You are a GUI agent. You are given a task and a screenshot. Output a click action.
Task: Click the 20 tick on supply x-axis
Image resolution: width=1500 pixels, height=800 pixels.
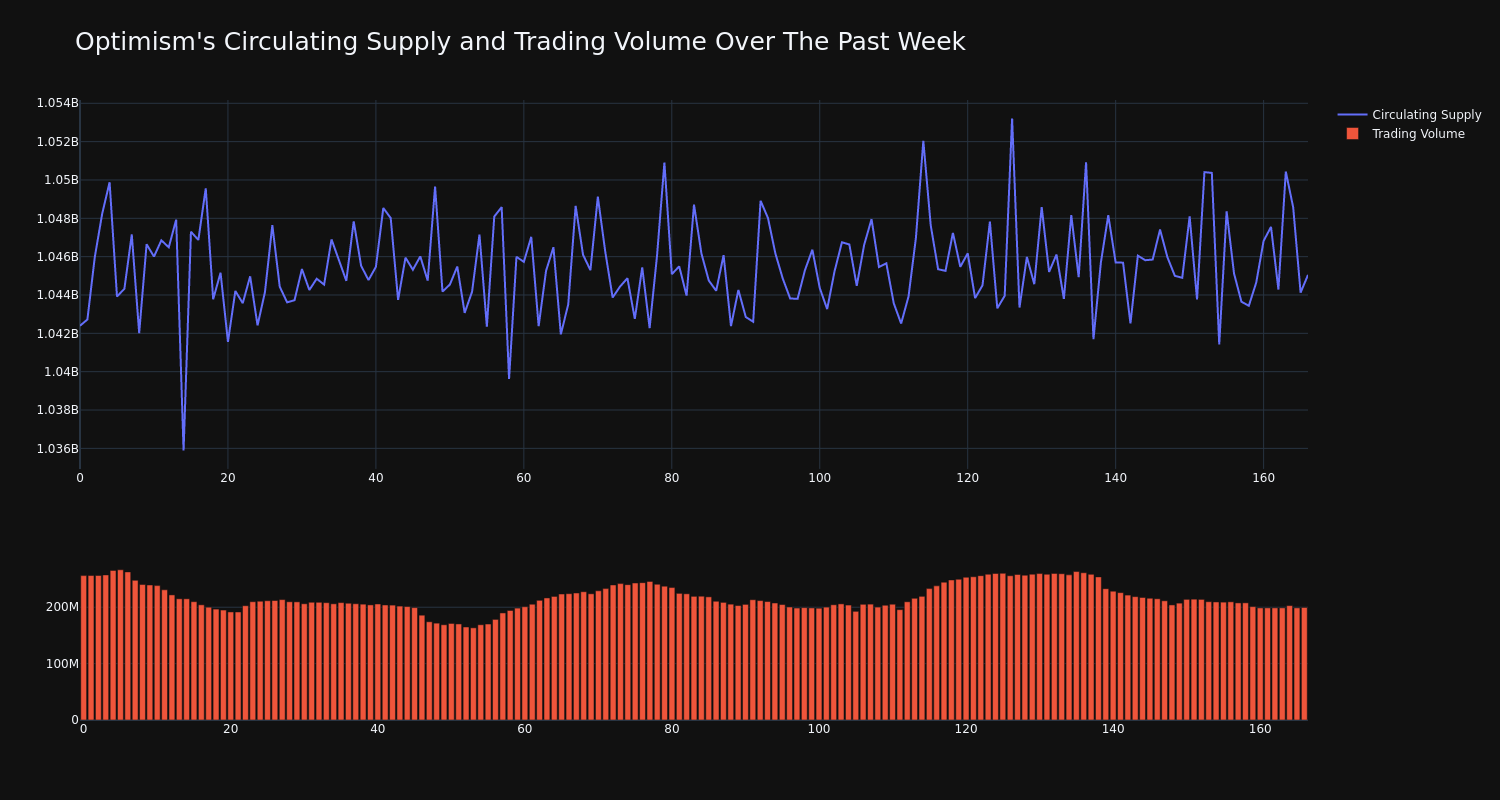click(x=228, y=478)
